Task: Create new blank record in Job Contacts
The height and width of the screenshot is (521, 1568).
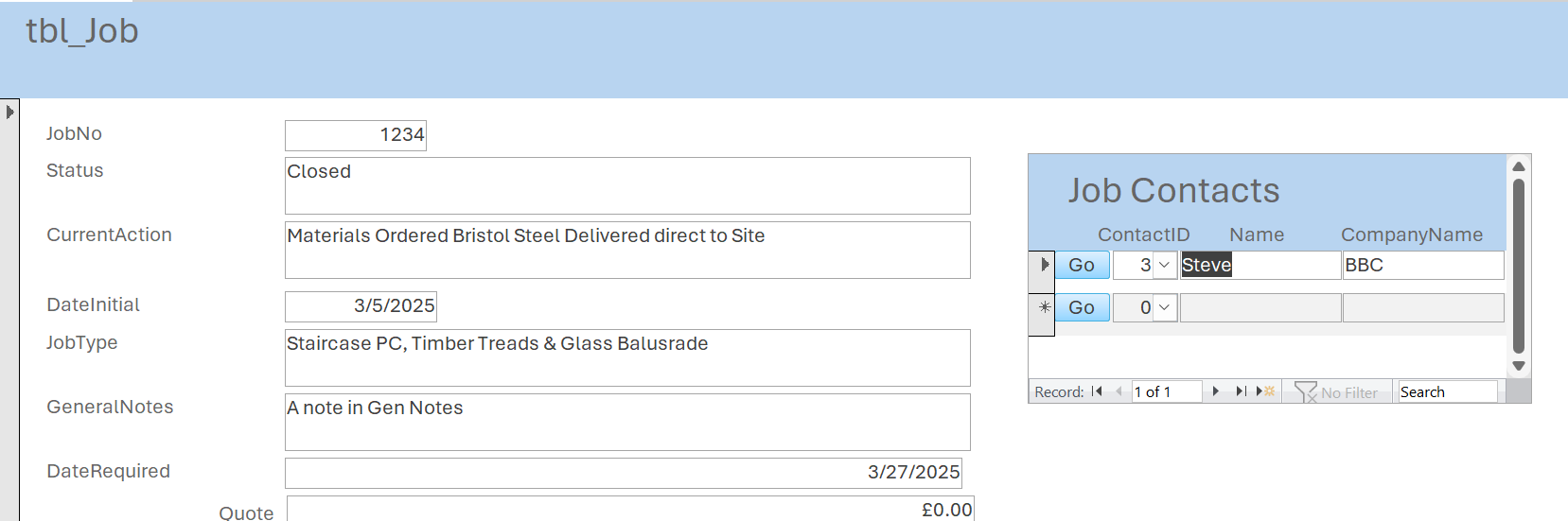Action: (x=1265, y=391)
